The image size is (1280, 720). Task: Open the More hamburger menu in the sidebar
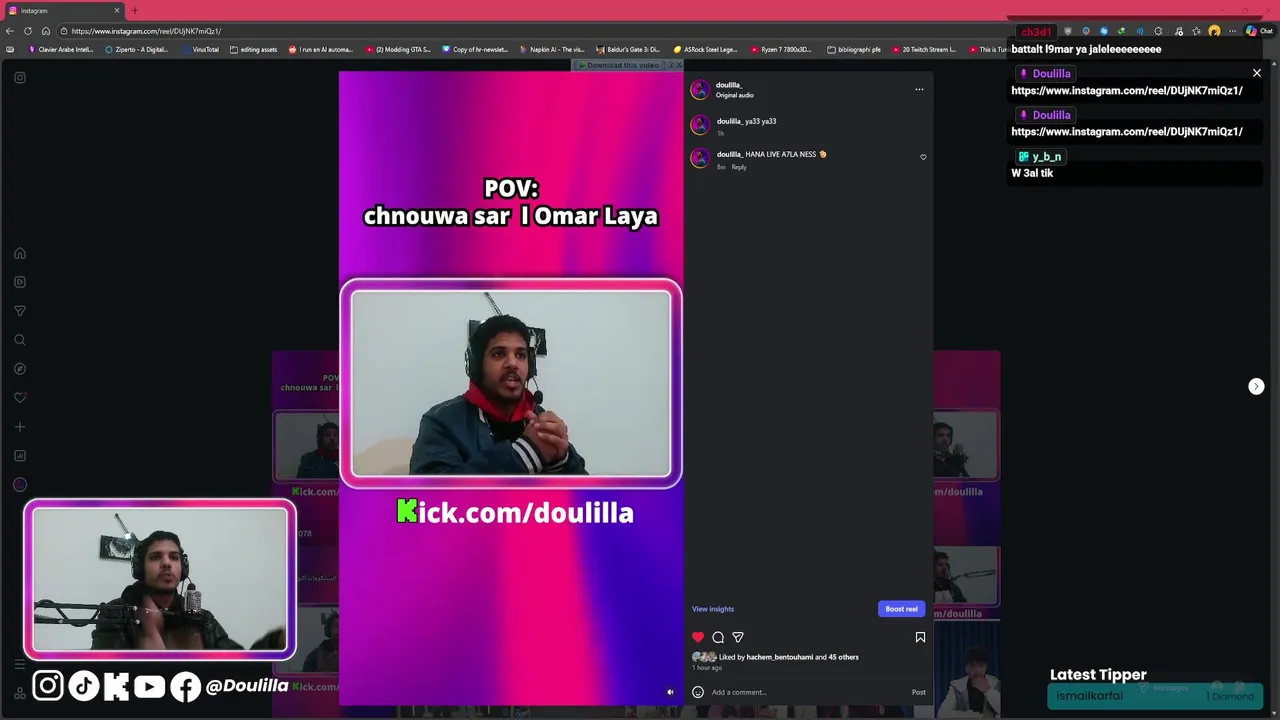click(x=19, y=664)
